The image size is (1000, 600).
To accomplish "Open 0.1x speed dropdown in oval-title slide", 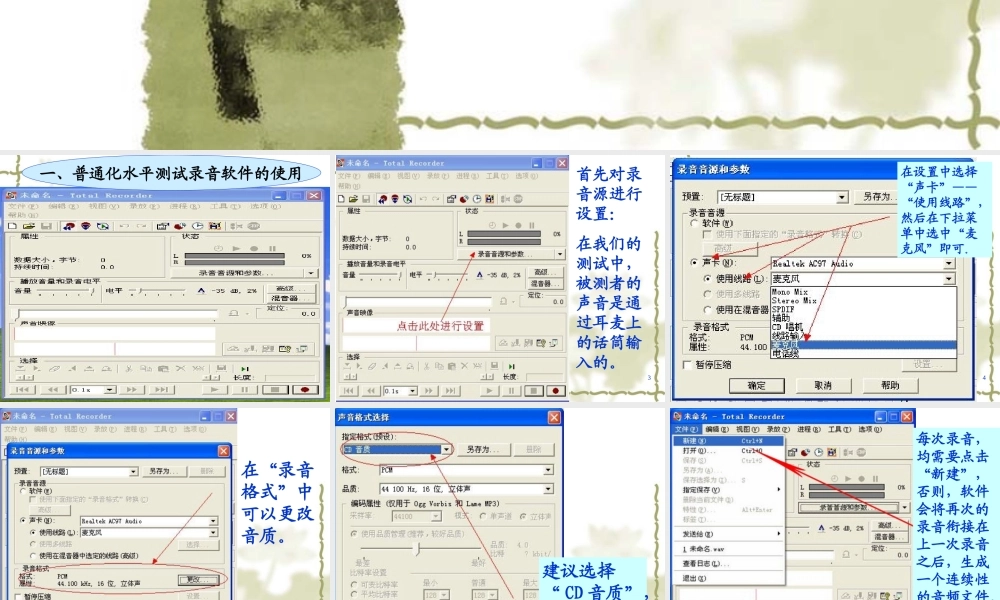I will pos(110,389).
